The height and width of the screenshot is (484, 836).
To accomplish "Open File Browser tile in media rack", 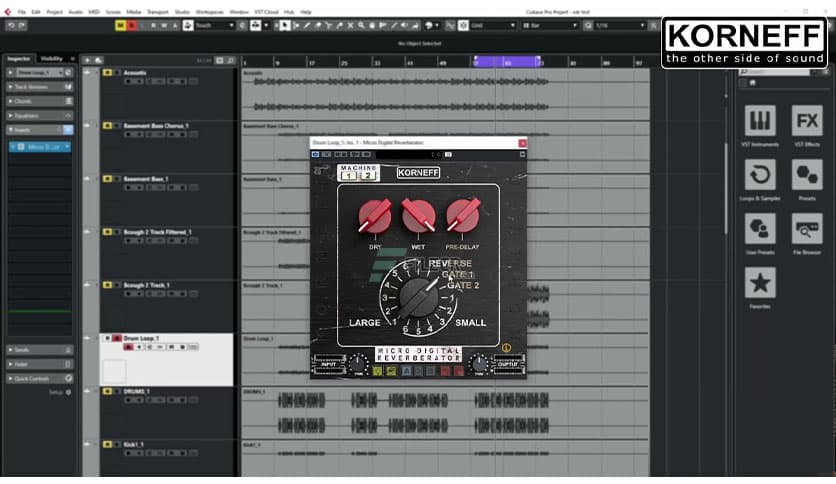I will pos(807,229).
